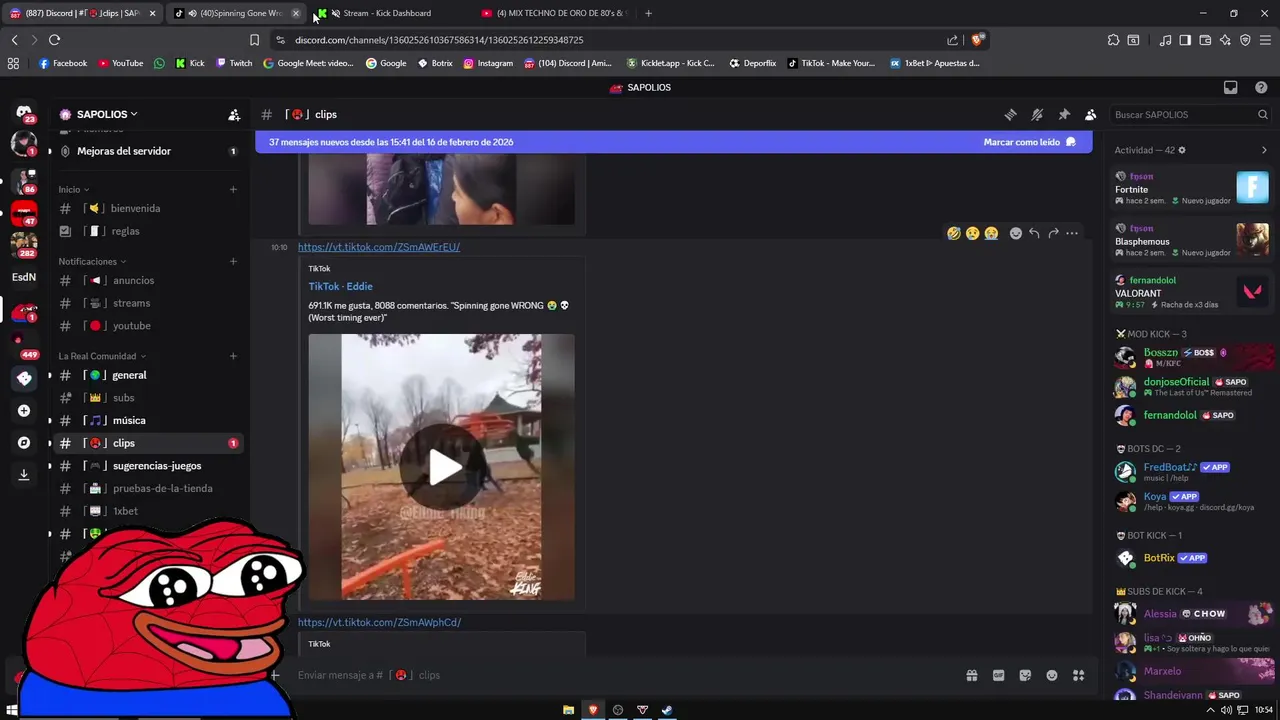Open File Explorer on Windows taskbar

click(x=568, y=710)
